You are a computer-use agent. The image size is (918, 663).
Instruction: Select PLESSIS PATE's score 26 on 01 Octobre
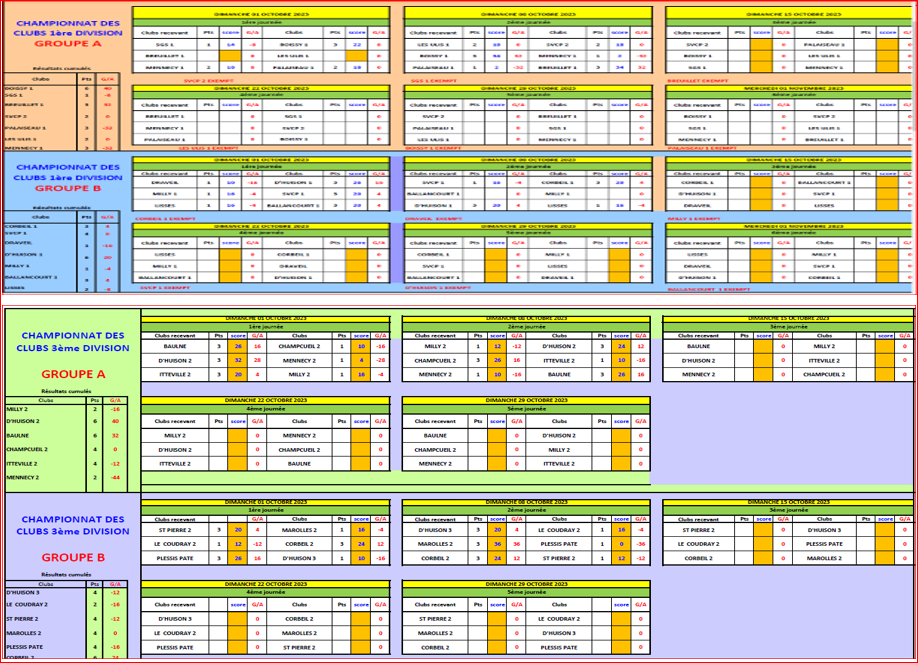(x=236, y=558)
